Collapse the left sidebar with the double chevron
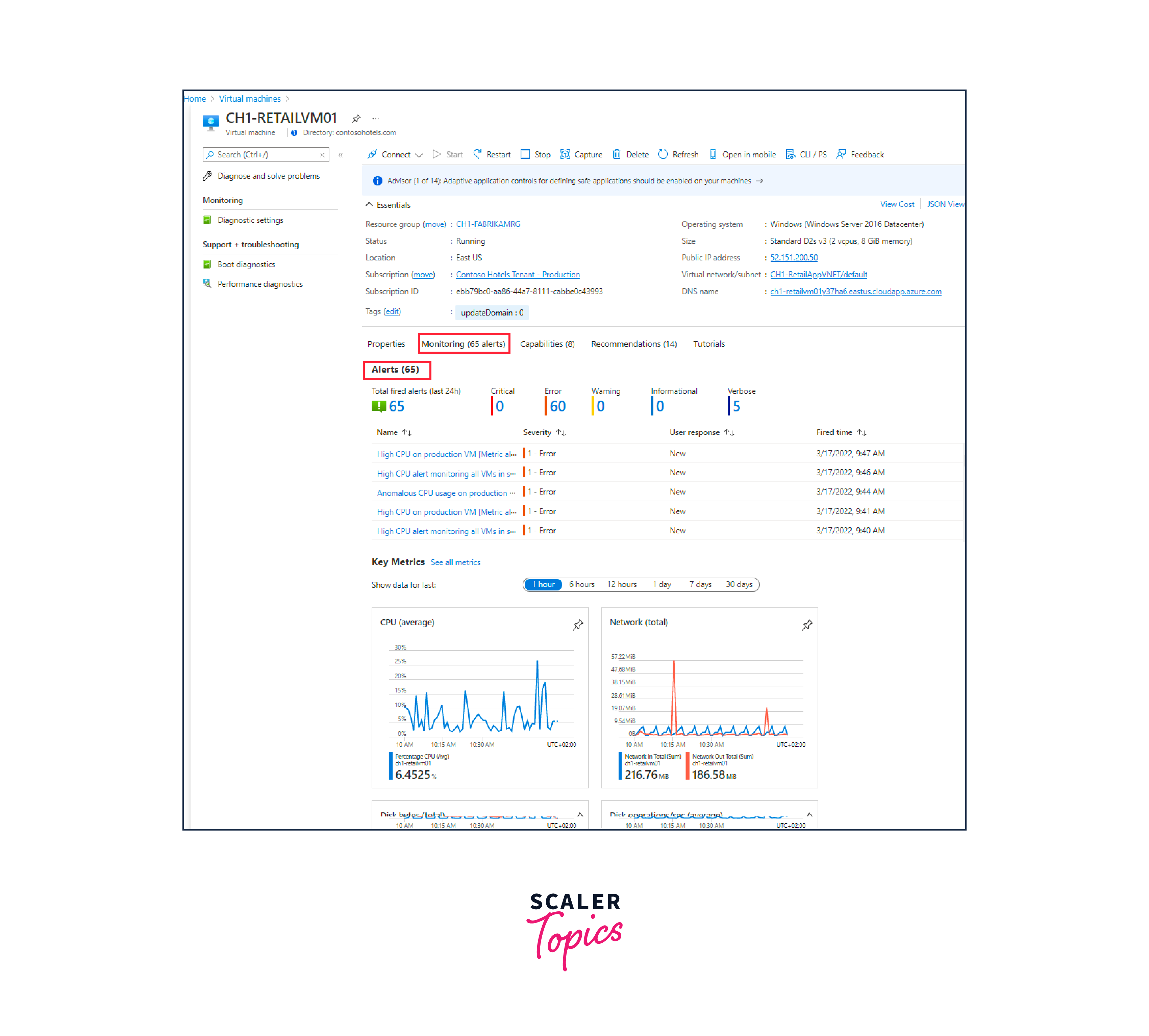The width and height of the screenshot is (1149, 1036). 341,155
